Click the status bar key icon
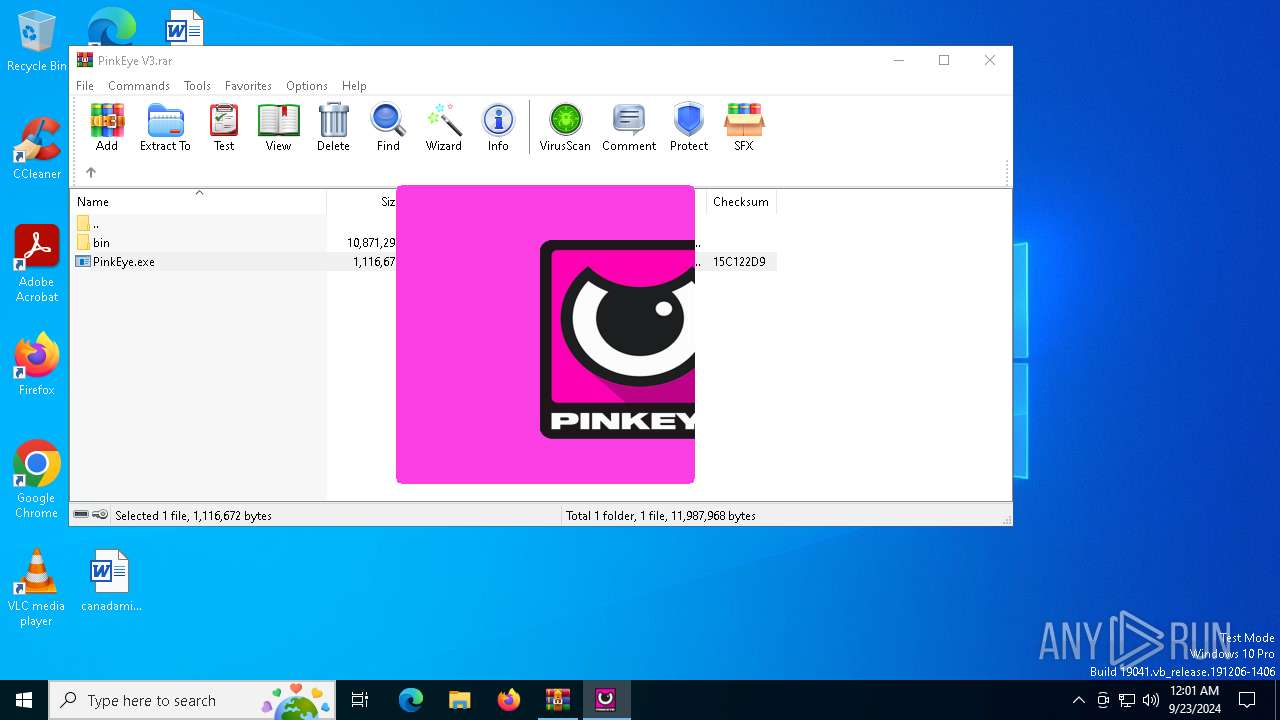The image size is (1280, 720). pyautogui.click(x=100, y=515)
